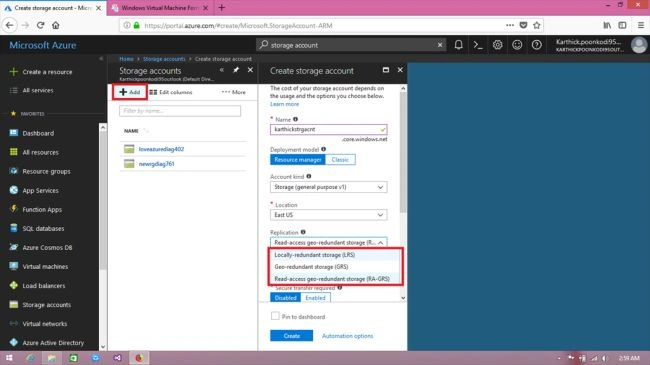650x365 pixels.
Task: Open loveazurediag402 storage account
Action: click(161, 149)
